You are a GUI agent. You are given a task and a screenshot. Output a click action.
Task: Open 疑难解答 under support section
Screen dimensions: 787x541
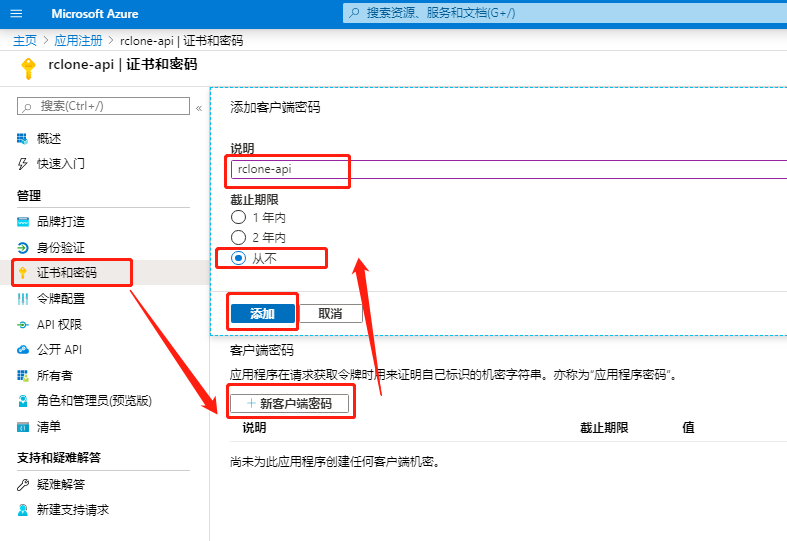pos(61,485)
